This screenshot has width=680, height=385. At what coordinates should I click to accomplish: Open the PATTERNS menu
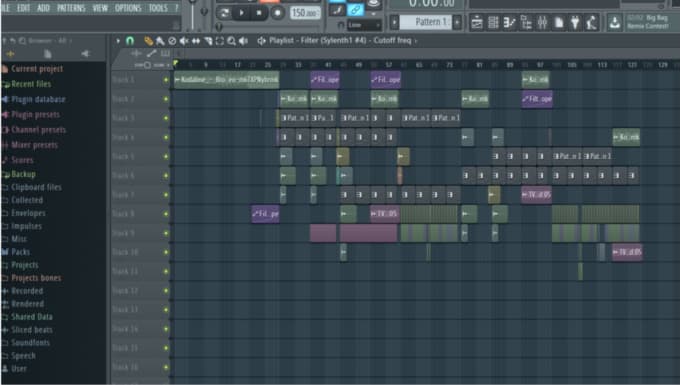[71, 8]
